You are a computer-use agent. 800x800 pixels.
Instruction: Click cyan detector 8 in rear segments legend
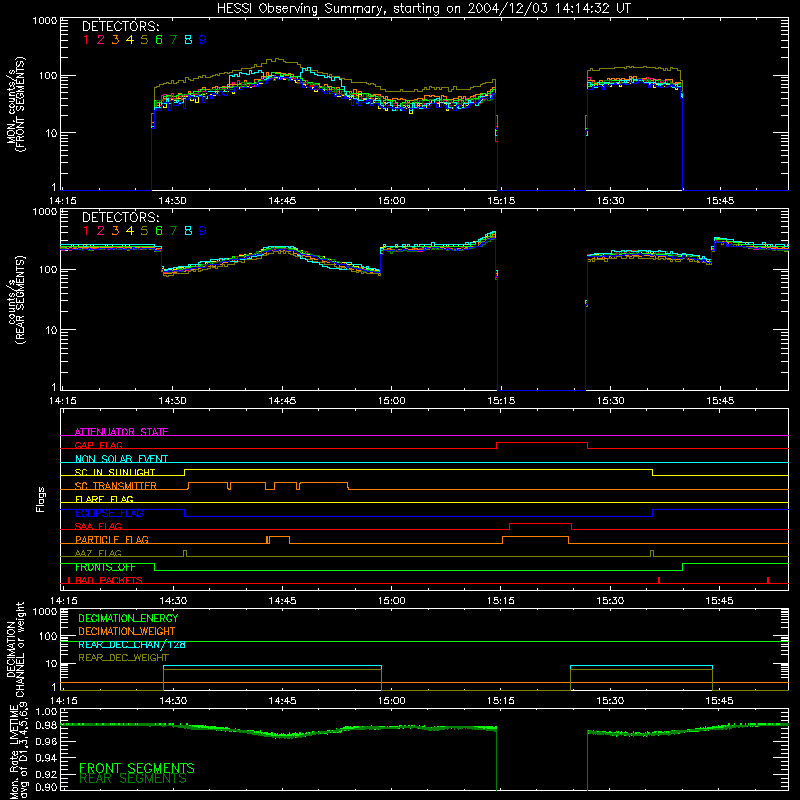188,231
